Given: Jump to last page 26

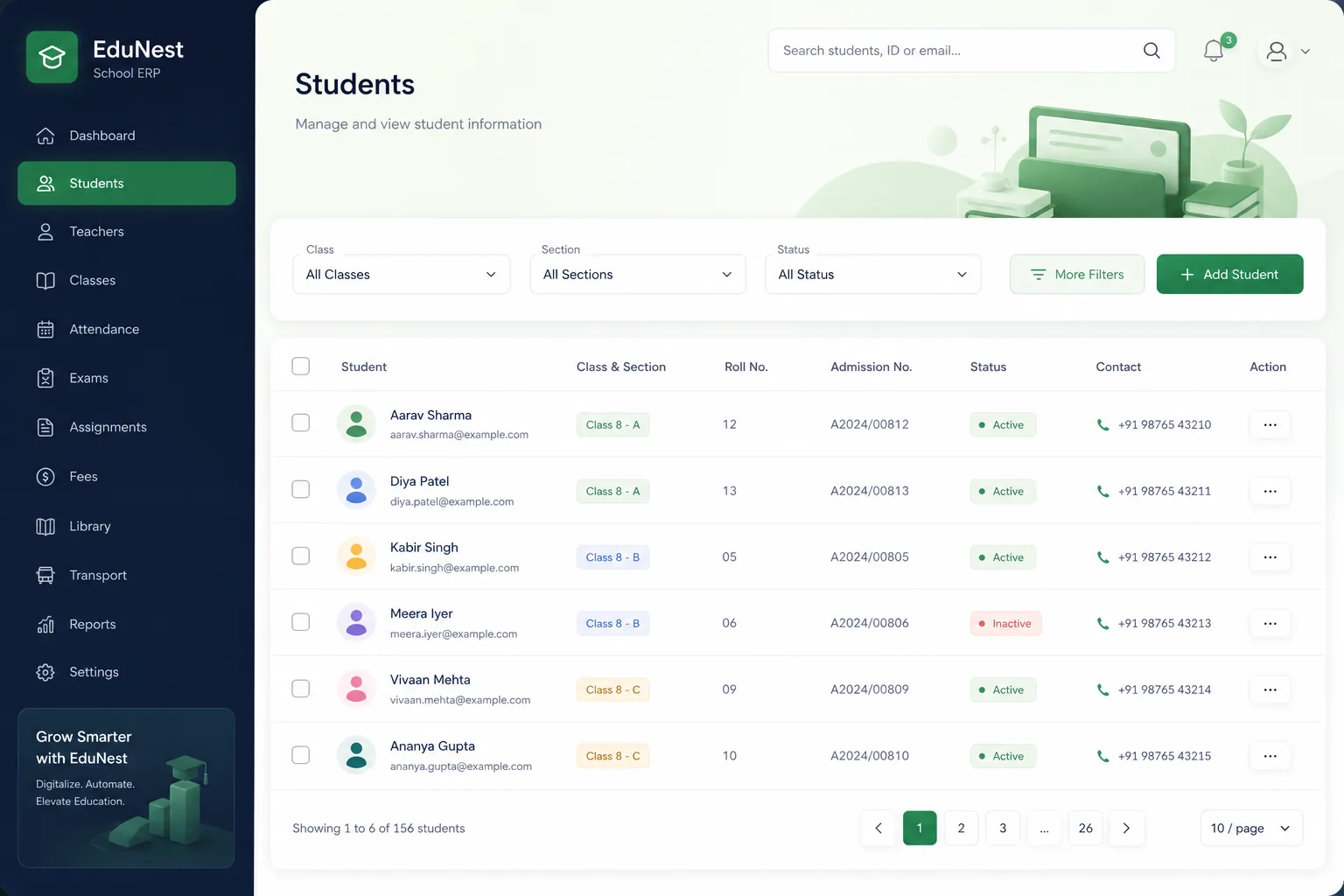Looking at the screenshot, I should 1086,828.
